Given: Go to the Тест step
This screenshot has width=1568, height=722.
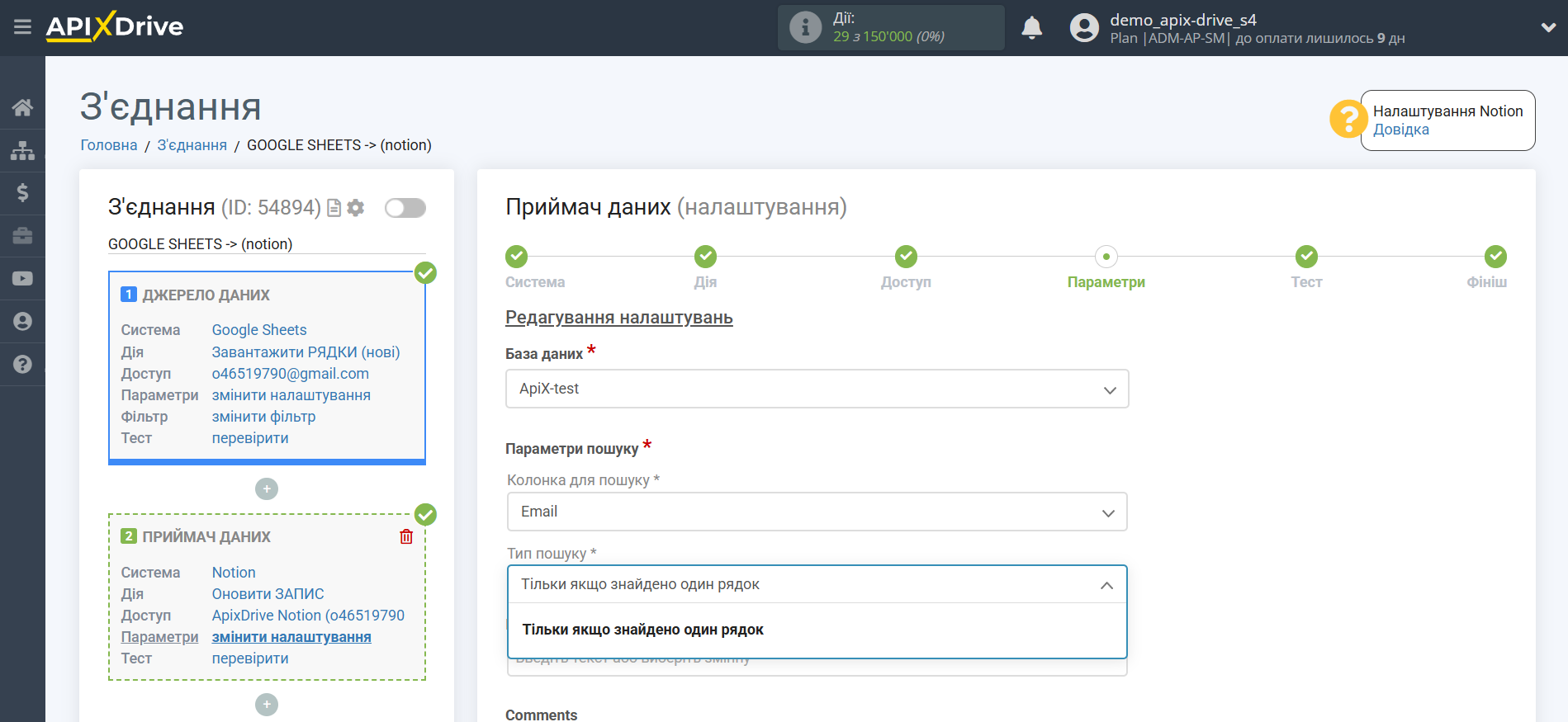Looking at the screenshot, I should coord(1306,257).
